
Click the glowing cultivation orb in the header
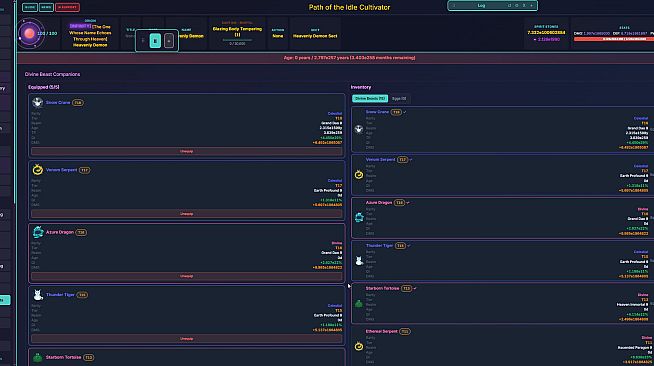coord(29,33)
